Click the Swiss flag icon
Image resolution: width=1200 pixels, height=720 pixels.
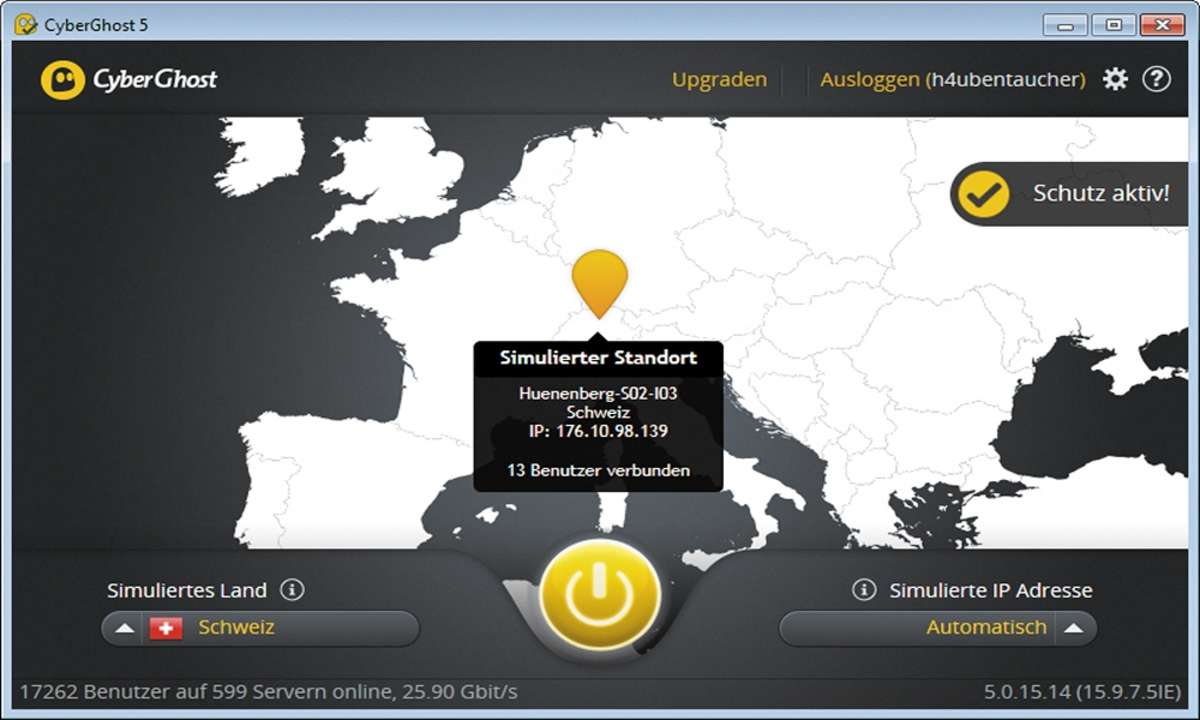tap(166, 628)
